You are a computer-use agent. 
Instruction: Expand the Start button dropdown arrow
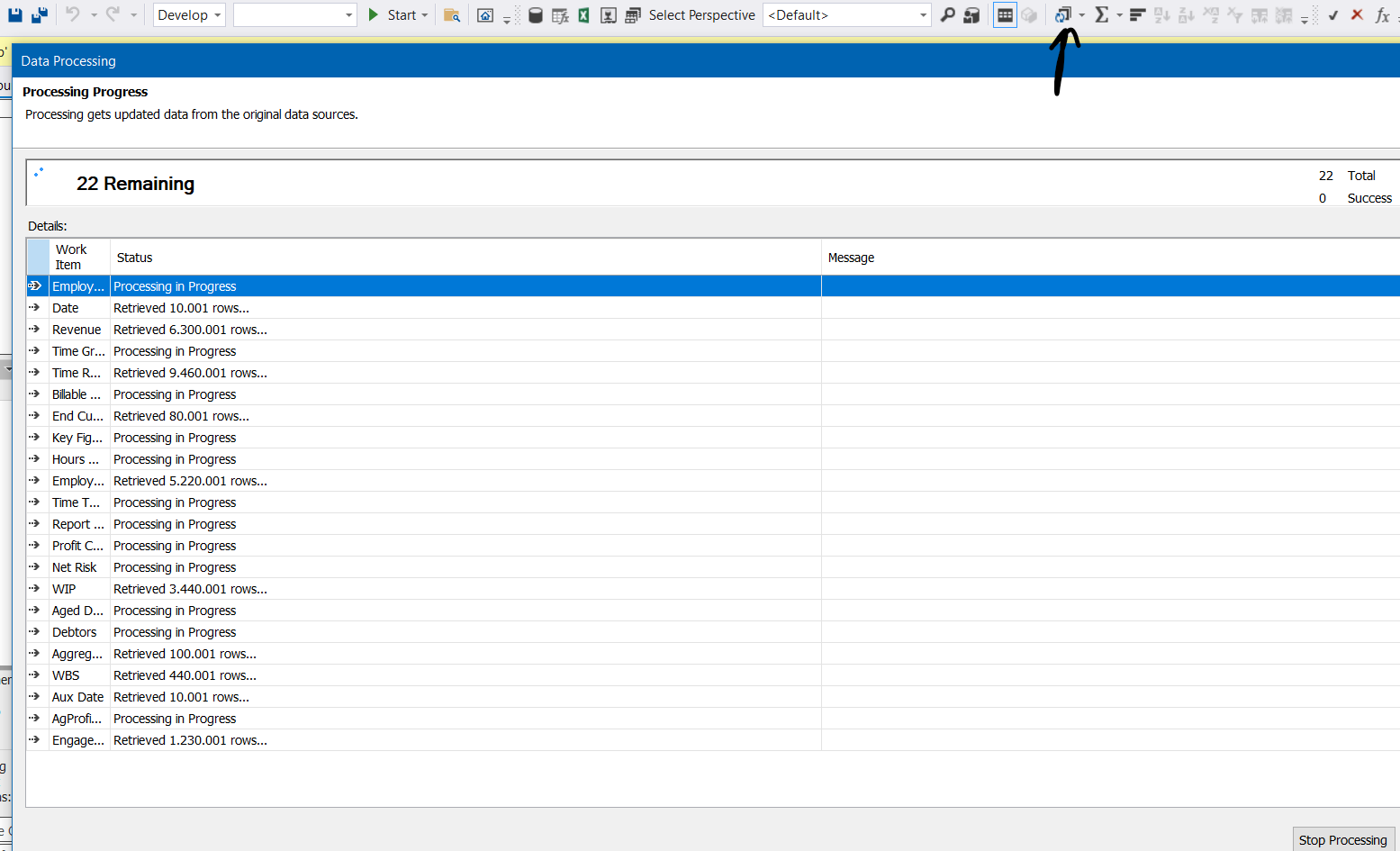point(424,15)
